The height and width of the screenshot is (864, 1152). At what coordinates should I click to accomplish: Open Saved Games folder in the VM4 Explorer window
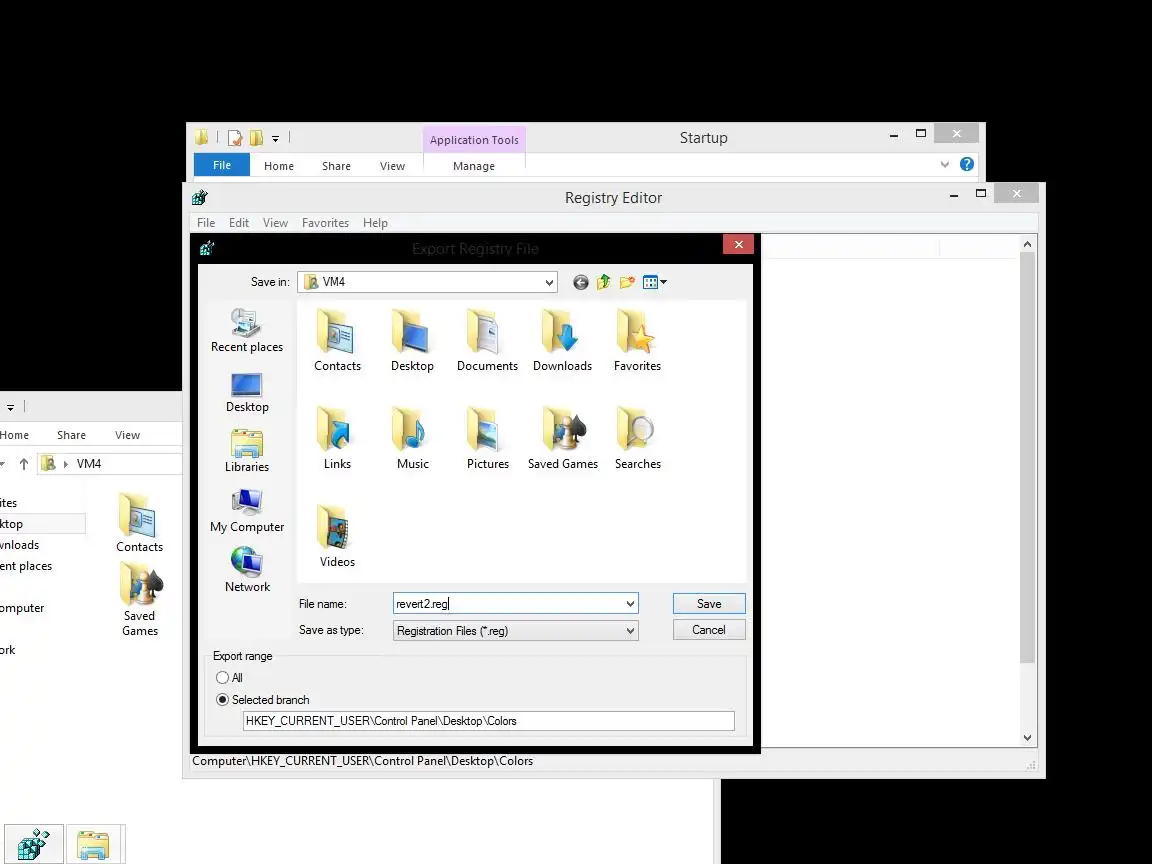tap(140, 600)
